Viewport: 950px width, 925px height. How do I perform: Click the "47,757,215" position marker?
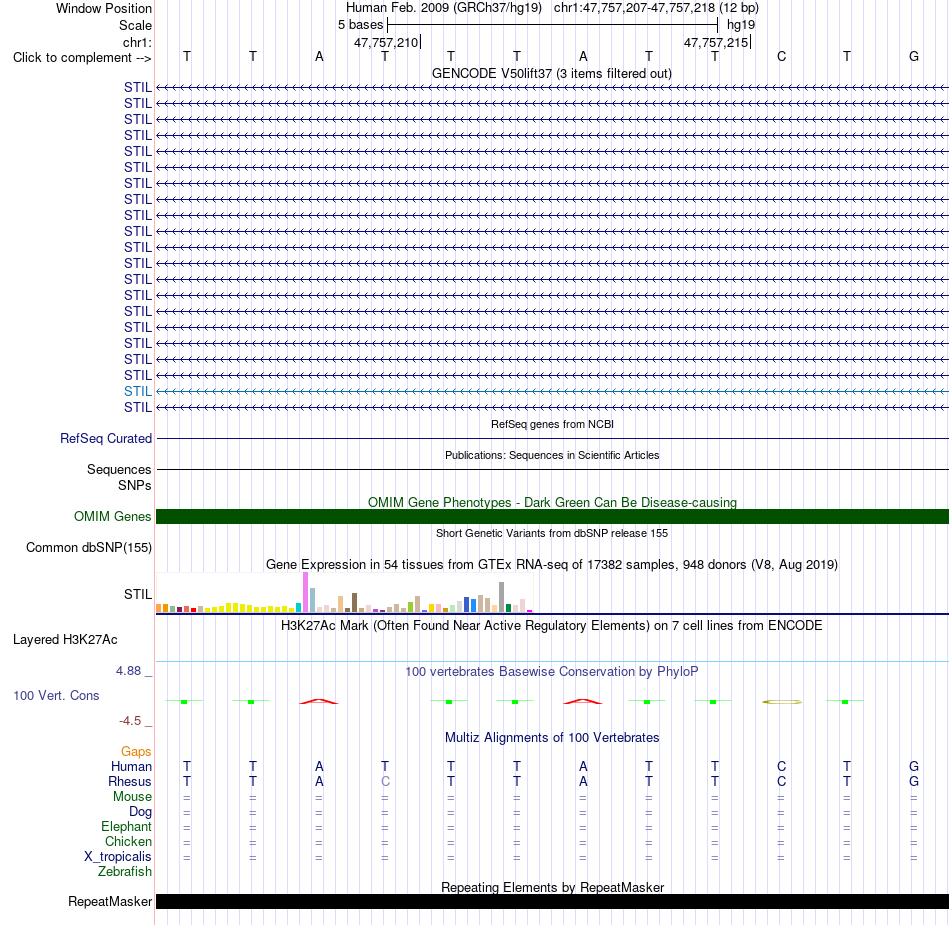pos(717,42)
